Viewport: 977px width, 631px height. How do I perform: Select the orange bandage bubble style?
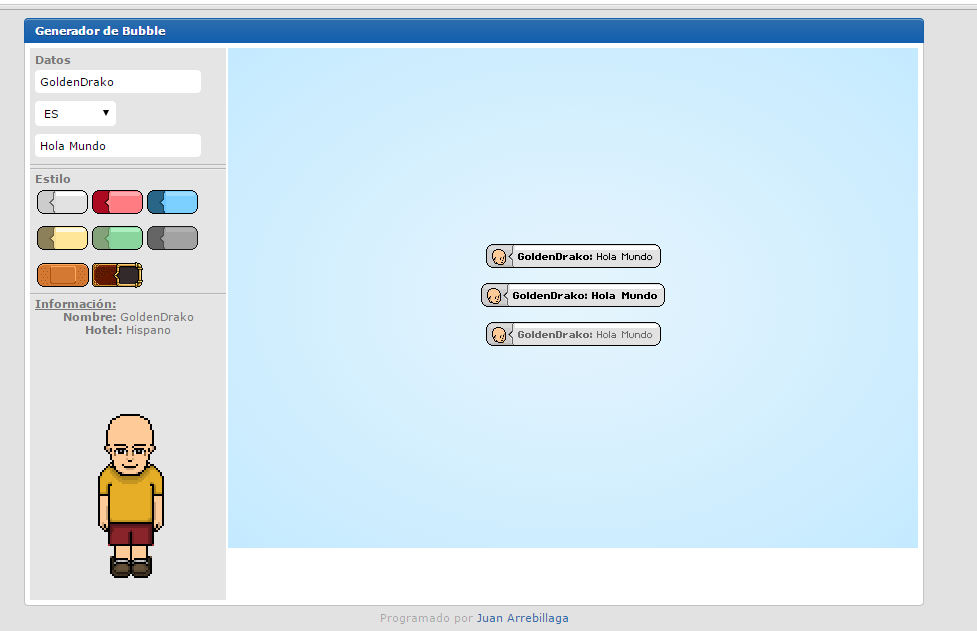[x=62, y=275]
